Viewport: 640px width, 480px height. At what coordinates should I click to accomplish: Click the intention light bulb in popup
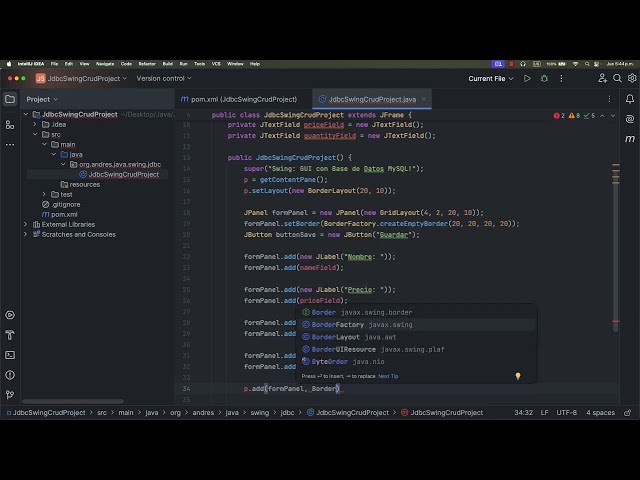518,376
